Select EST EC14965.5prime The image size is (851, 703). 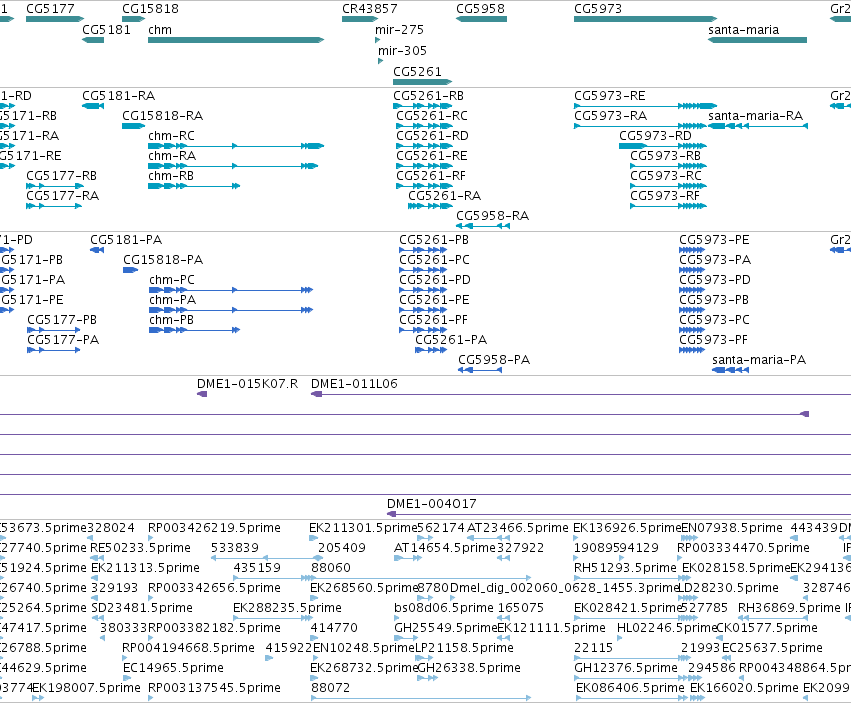tap(174, 668)
